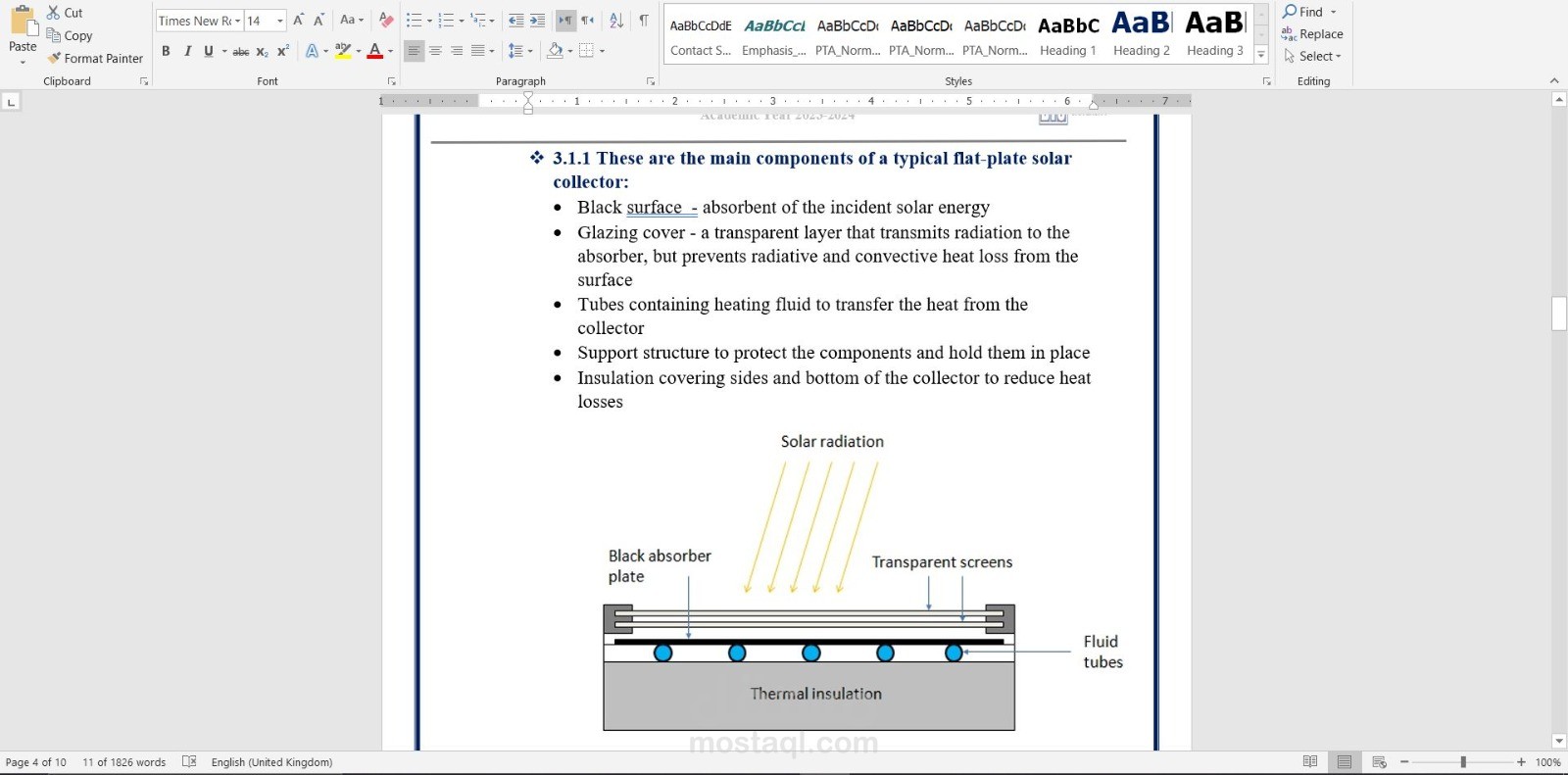Apply the yellow text highlight color
This screenshot has width=1568, height=775.
(x=343, y=51)
